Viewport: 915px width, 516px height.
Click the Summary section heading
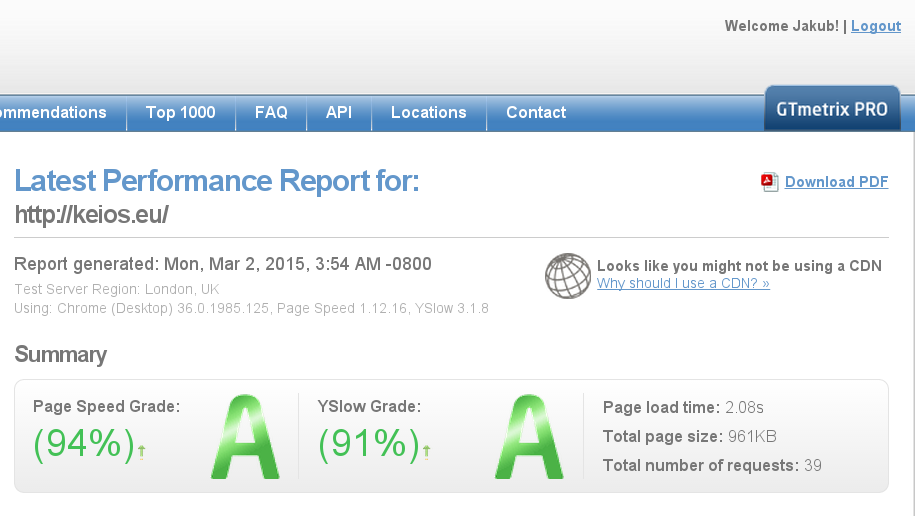61,355
